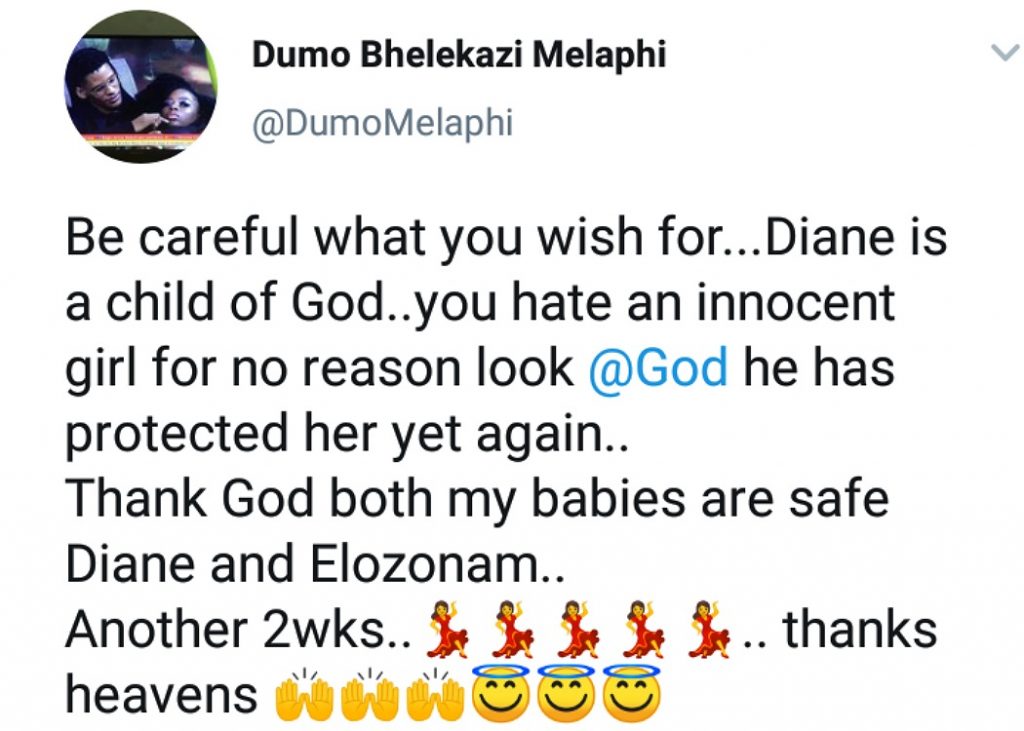Click the second raised hands emoji

pos(370,694)
